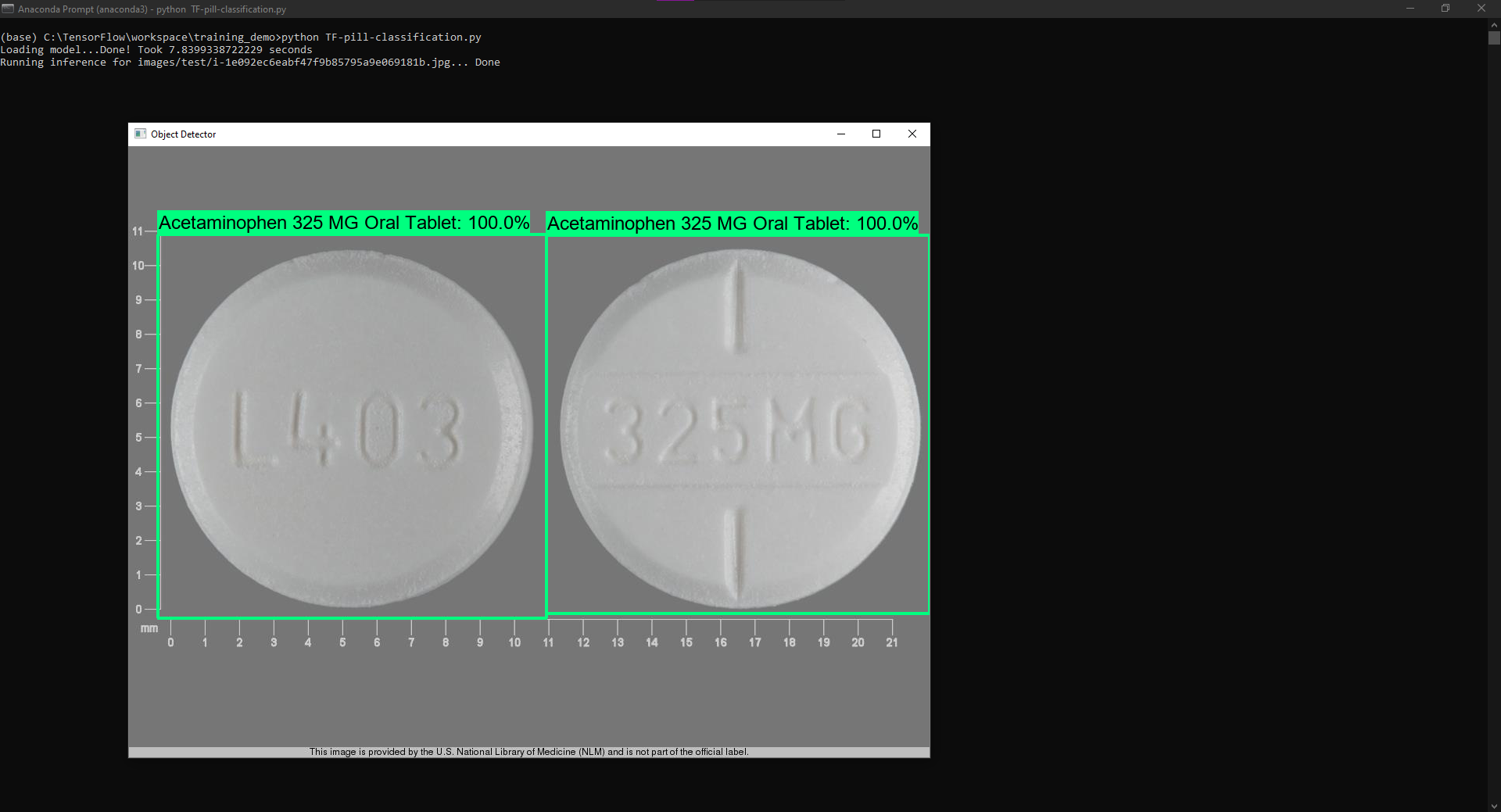Click the console vertical scrollbar thumb
Viewport: 1501px width, 812px height.
[x=1494, y=38]
